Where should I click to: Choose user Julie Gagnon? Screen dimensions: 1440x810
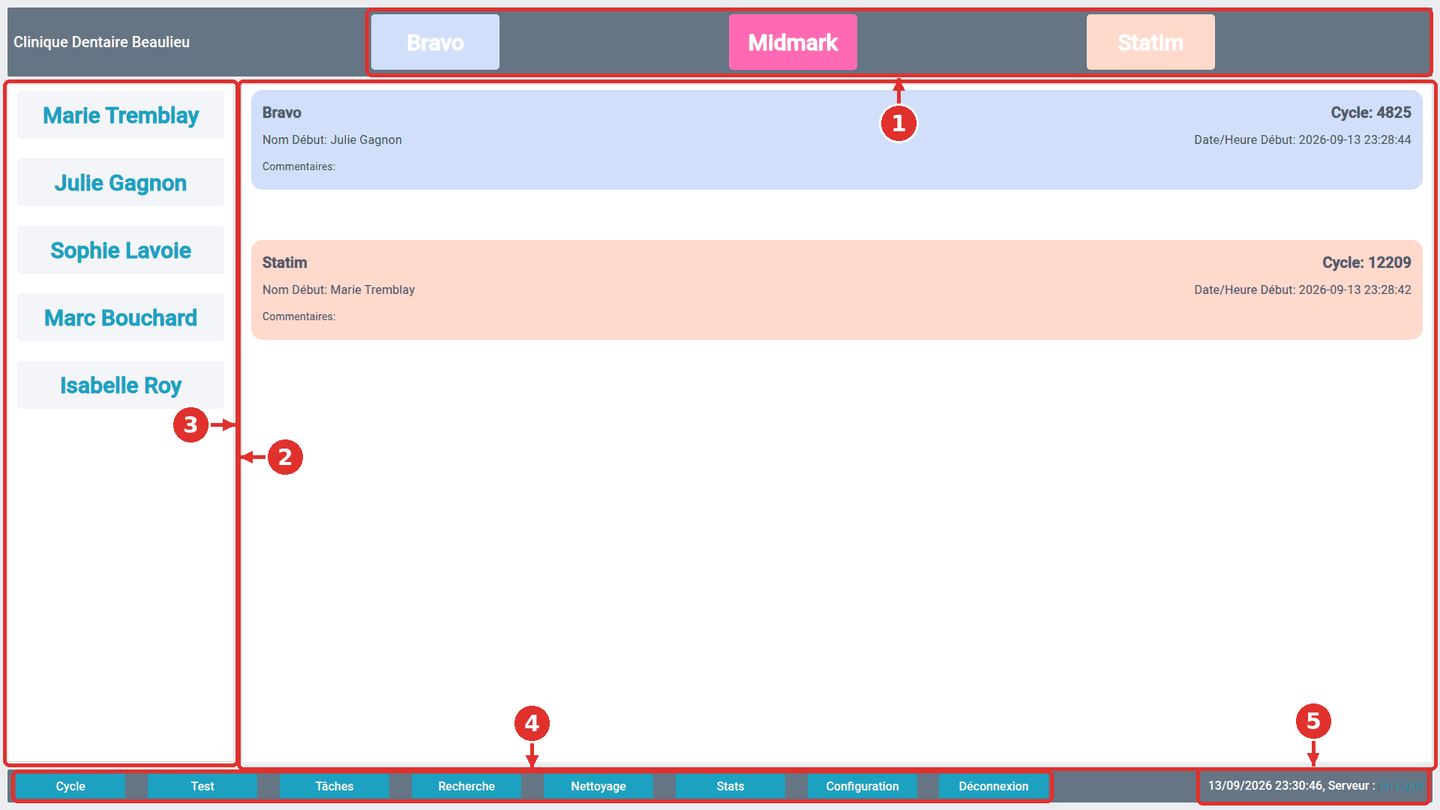(x=121, y=182)
